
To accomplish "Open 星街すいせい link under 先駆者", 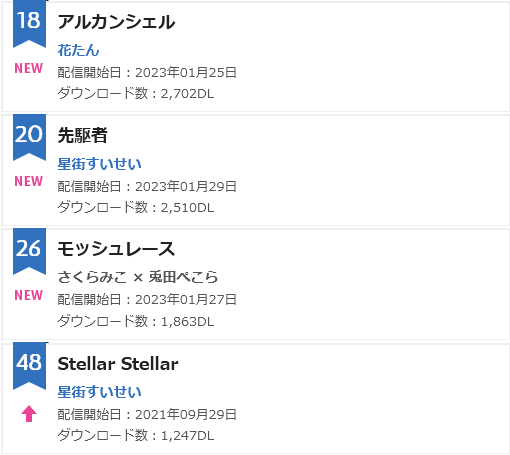I will coord(99,164).
